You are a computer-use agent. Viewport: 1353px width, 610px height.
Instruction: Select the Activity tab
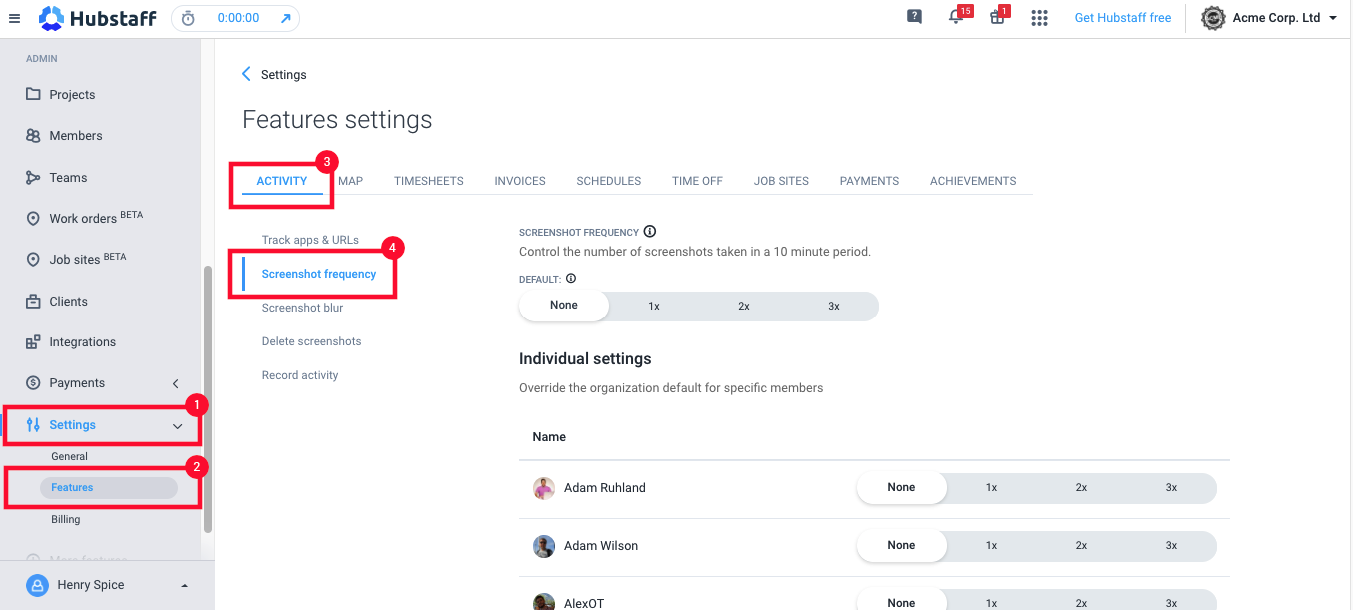(x=282, y=181)
